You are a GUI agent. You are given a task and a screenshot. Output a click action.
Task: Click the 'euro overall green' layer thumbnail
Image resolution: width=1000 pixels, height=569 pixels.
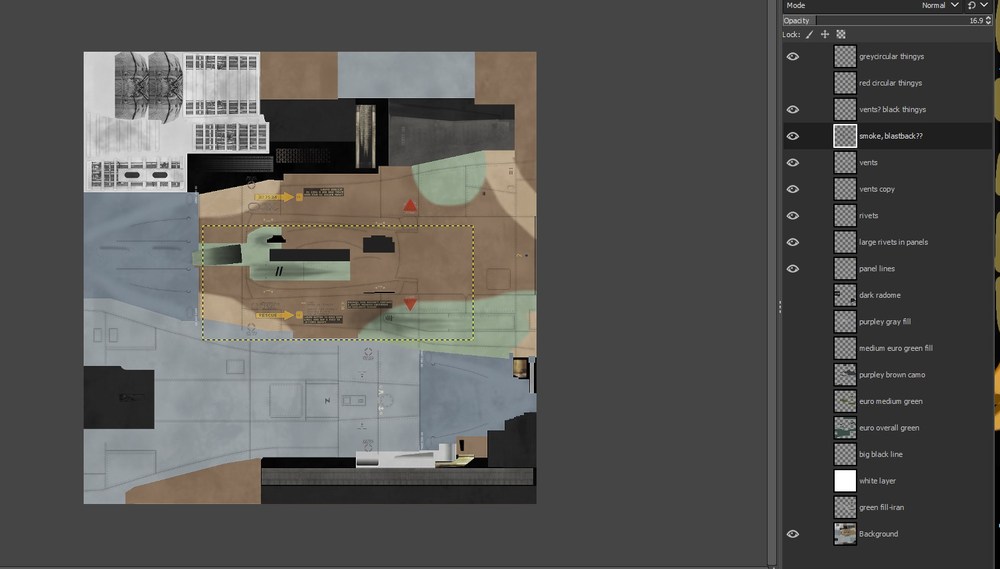(x=845, y=428)
